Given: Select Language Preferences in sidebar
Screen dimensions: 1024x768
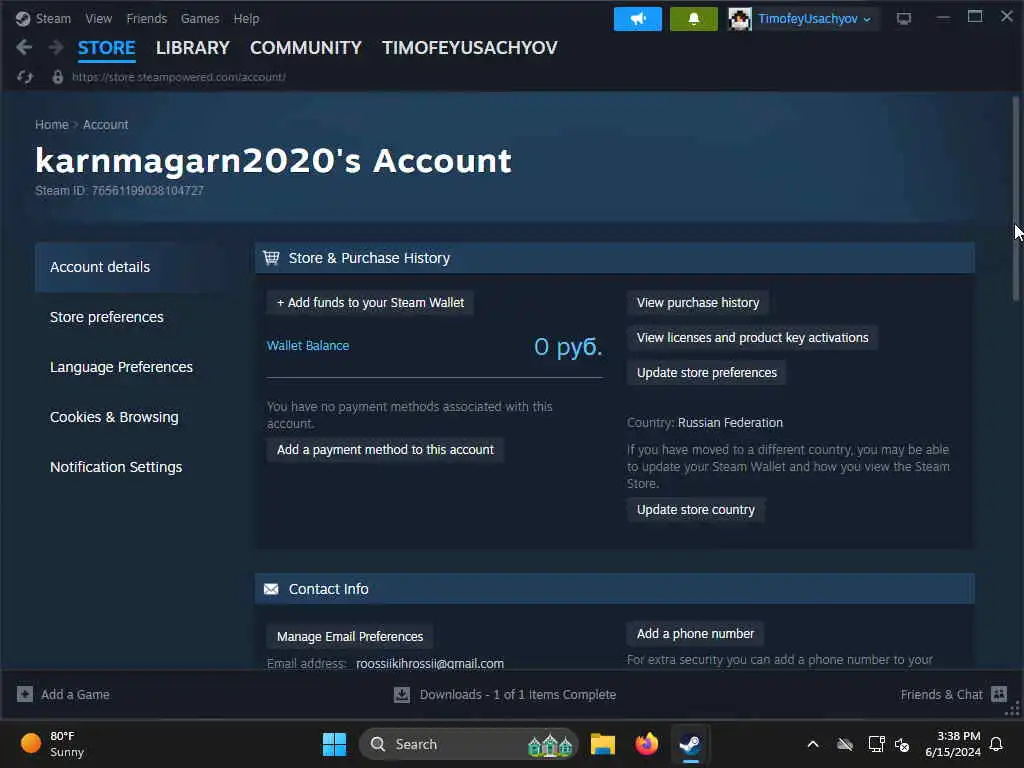Looking at the screenshot, I should pyautogui.click(x=121, y=367).
